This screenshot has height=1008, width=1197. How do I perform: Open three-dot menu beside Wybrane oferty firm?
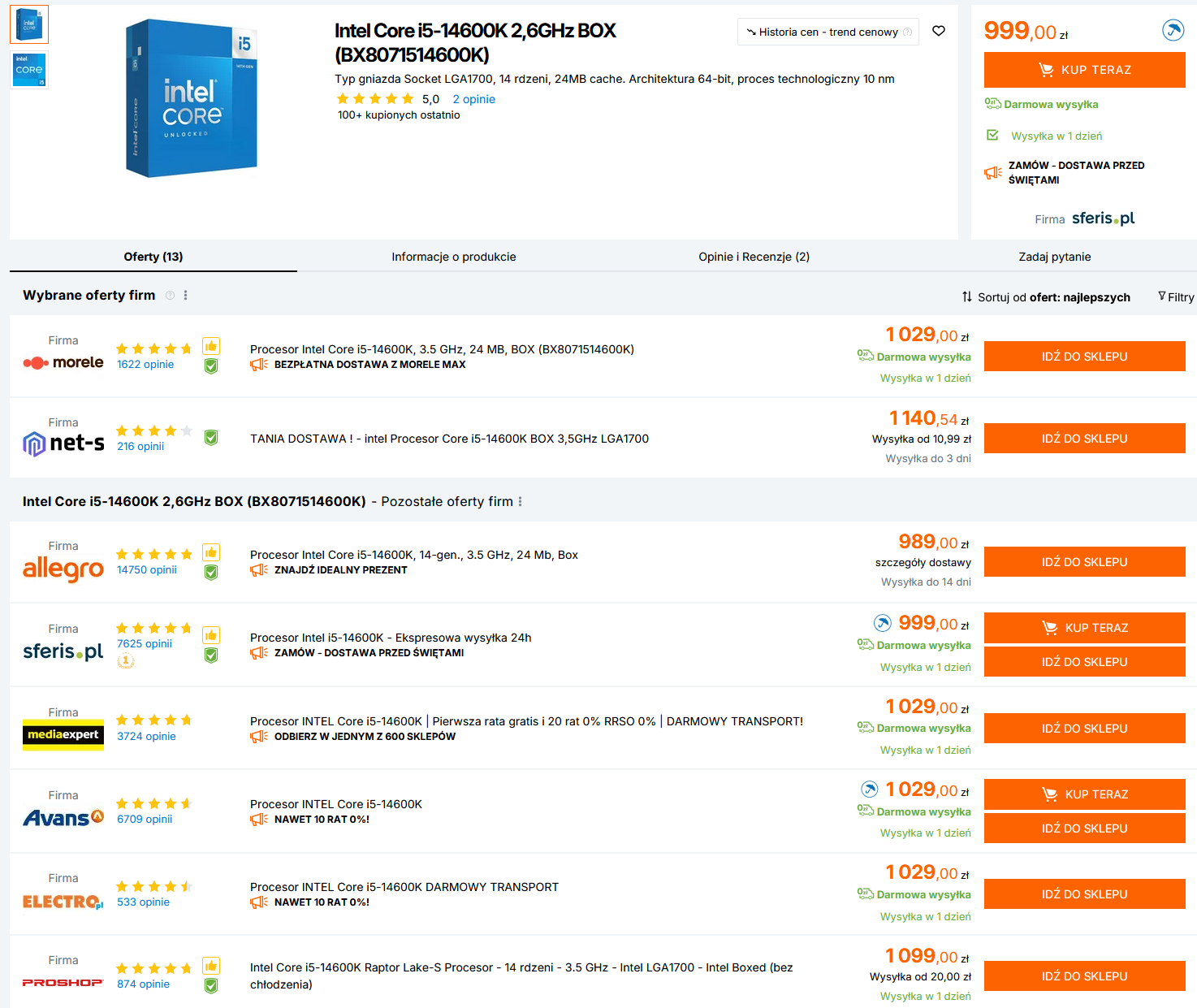[x=186, y=296]
